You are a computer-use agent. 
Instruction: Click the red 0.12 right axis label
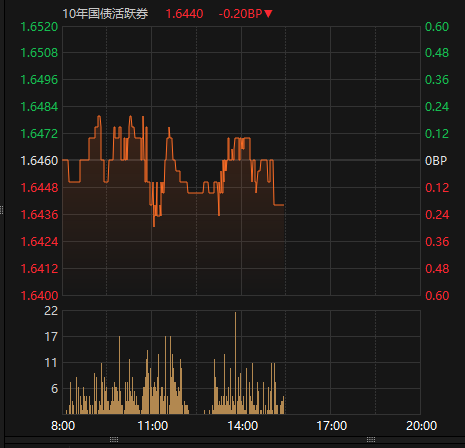437,188
